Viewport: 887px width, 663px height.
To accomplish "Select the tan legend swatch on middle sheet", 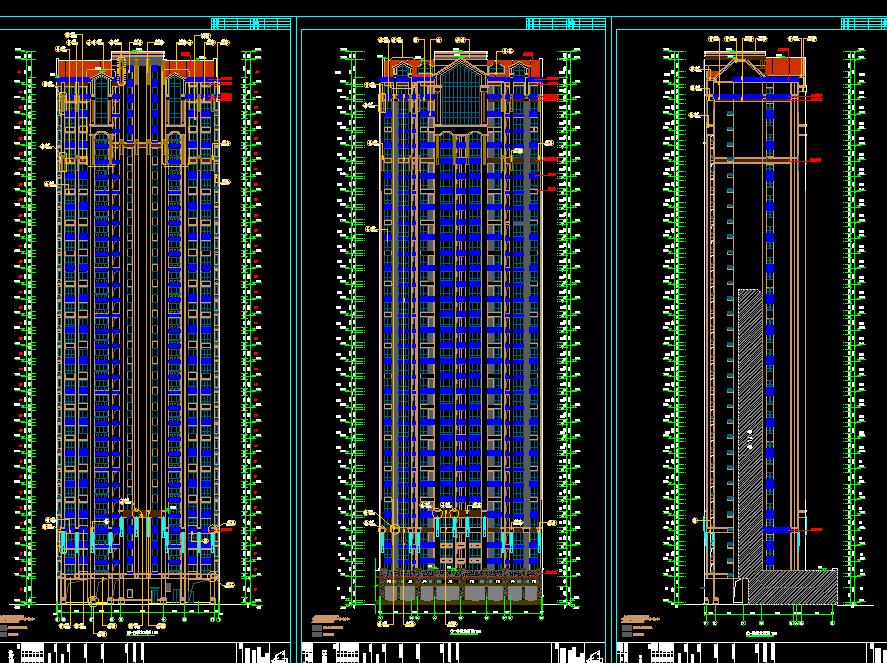I will (329, 619).
